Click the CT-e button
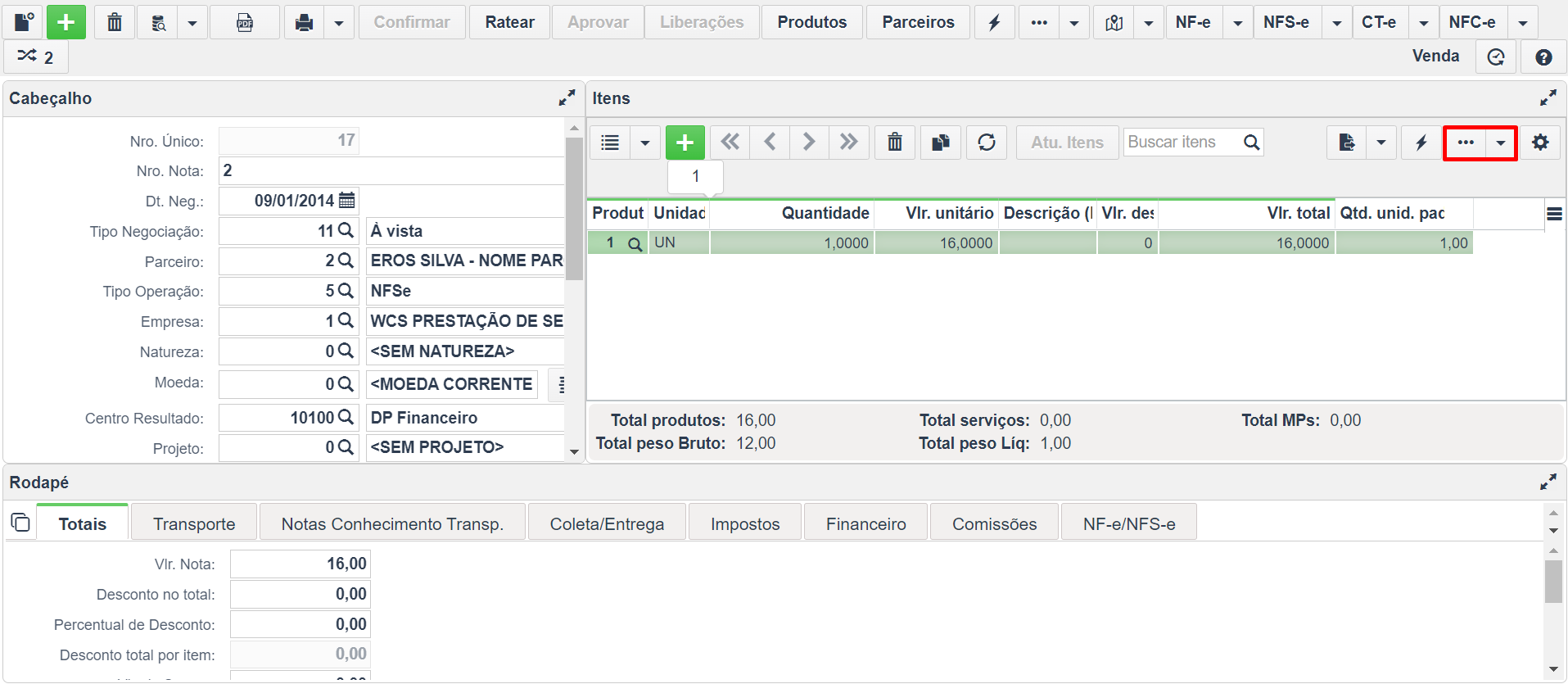1568x684 pixels. pos(1379,22)
